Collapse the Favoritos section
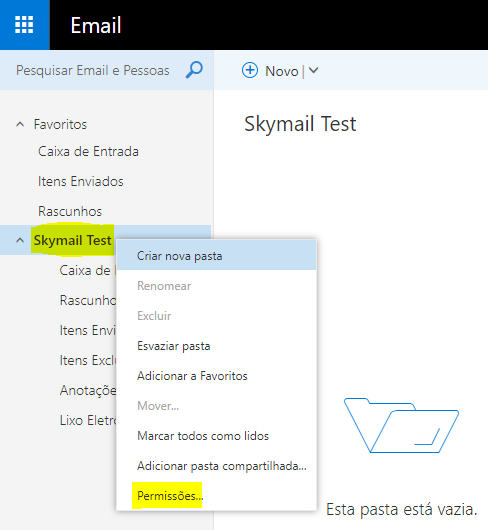 coord(20,124)
